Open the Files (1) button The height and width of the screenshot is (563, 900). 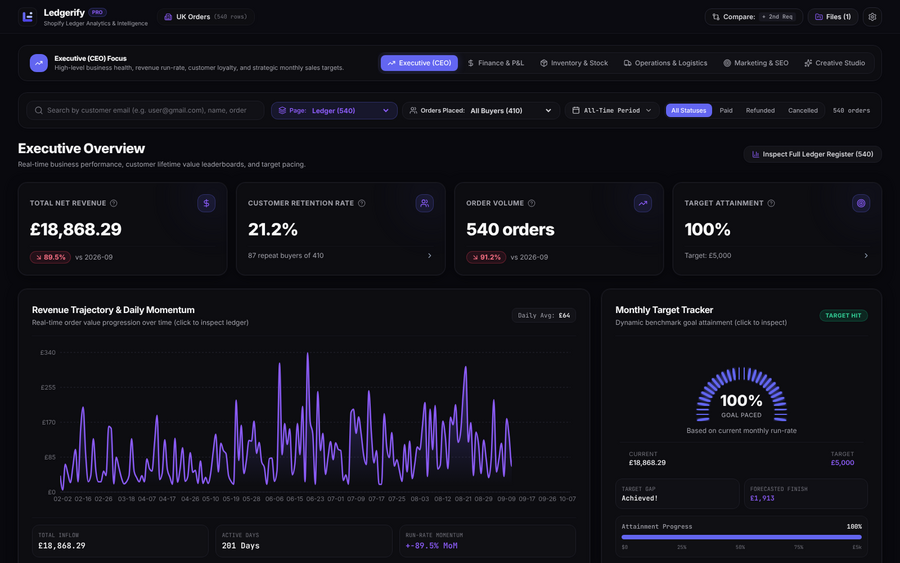point(833,17)
